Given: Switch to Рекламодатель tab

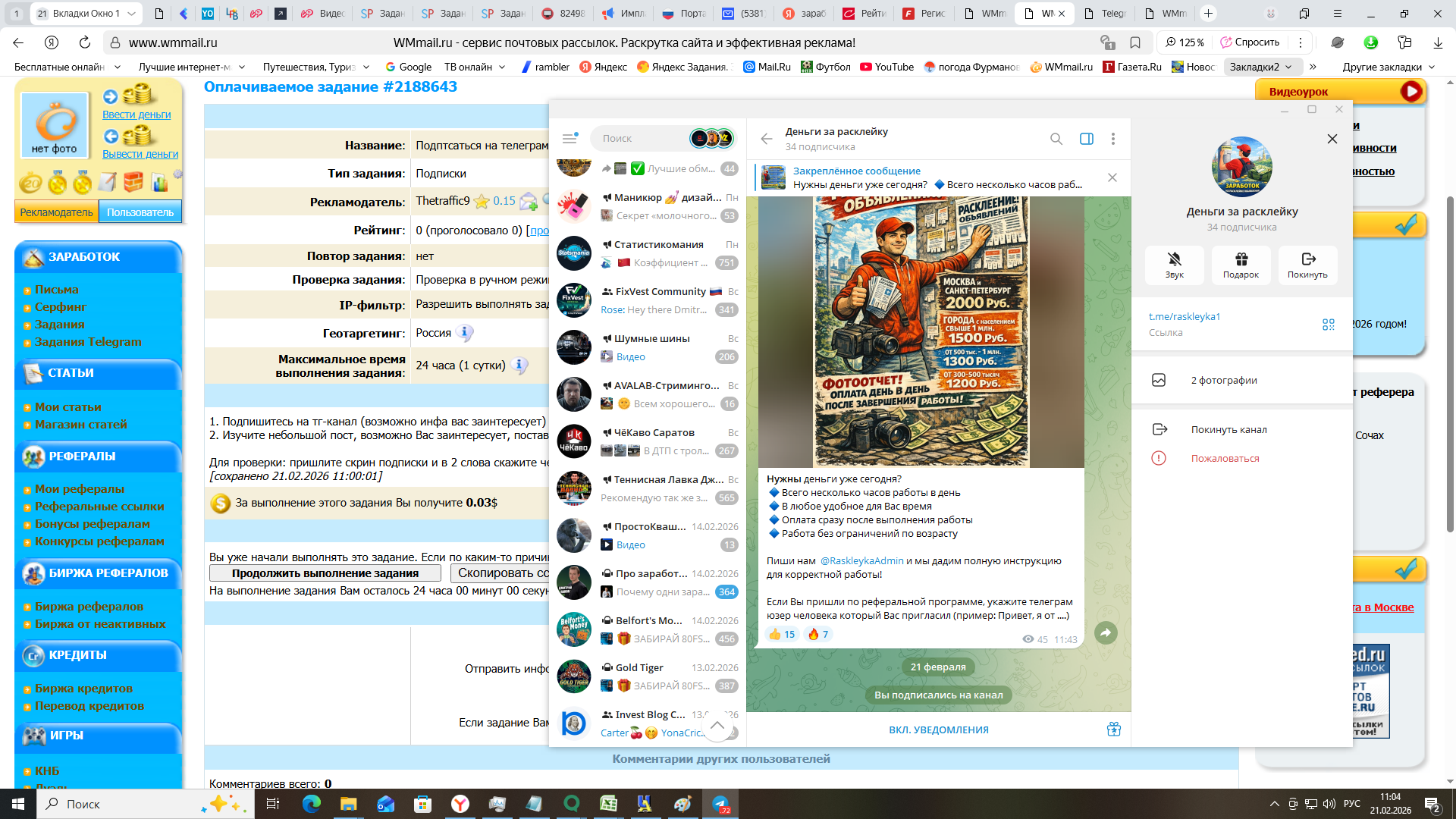Looking at the screenshot, I should 56,212.
